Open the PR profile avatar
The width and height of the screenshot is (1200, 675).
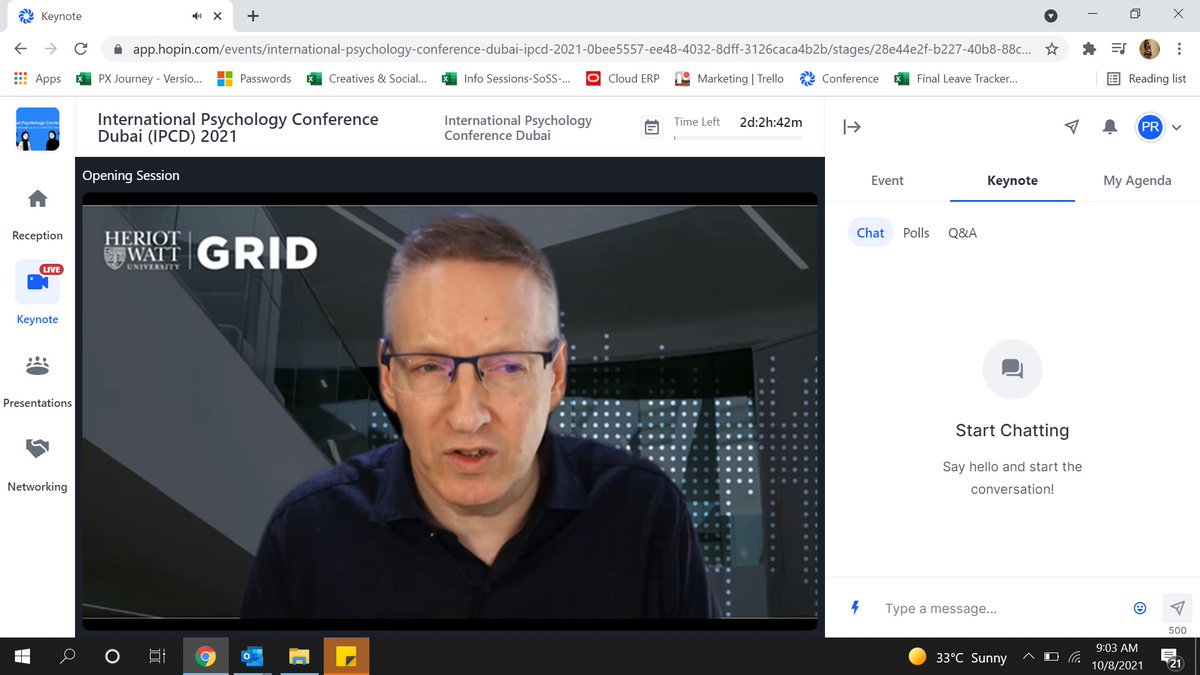(x=1150, y=127)
